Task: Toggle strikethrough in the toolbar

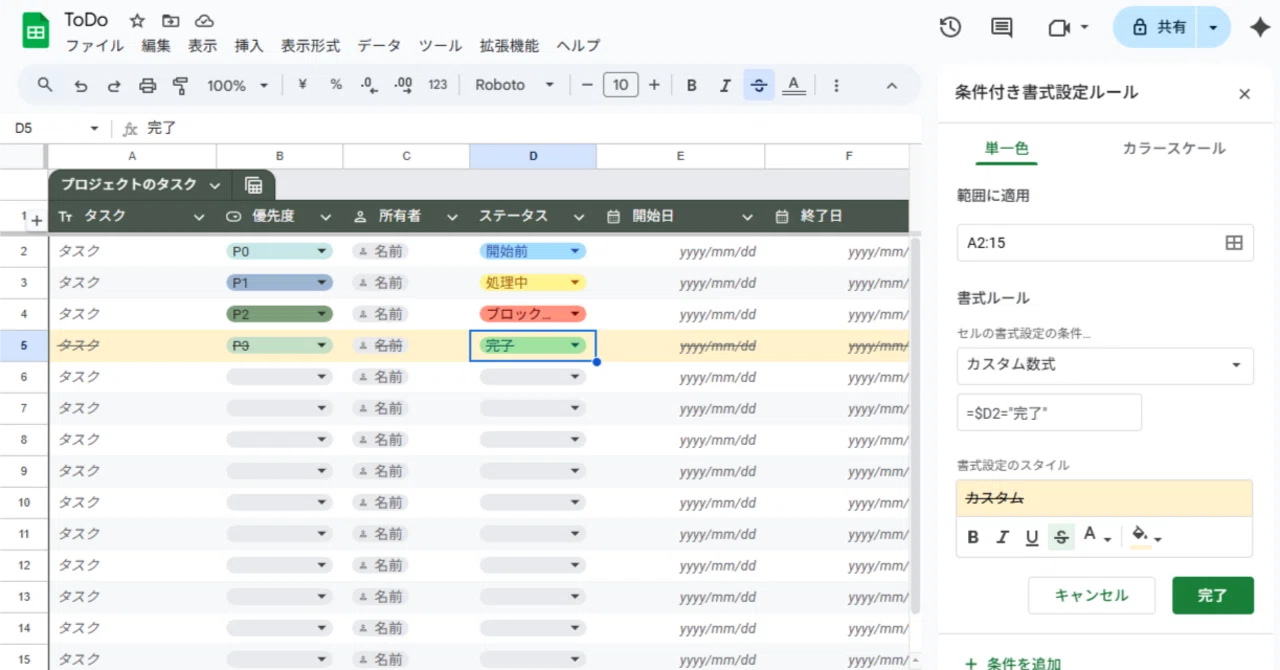Action: pos(759,85)
